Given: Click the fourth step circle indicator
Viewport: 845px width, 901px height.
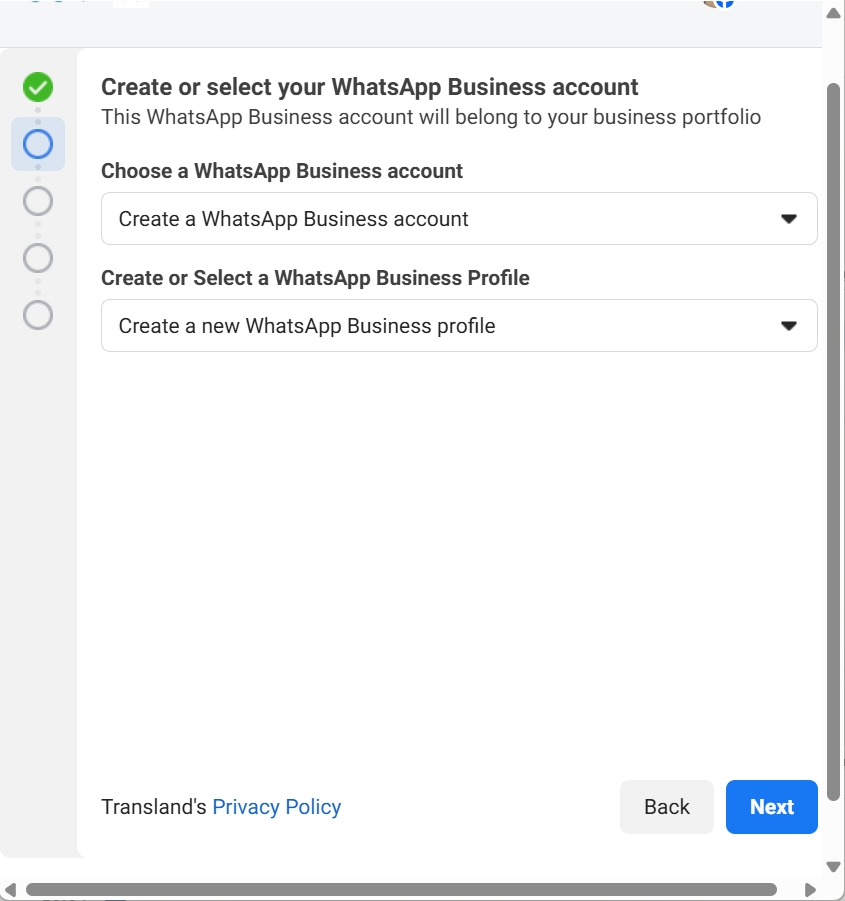Looking at the screenshot, I should (38, 258).
